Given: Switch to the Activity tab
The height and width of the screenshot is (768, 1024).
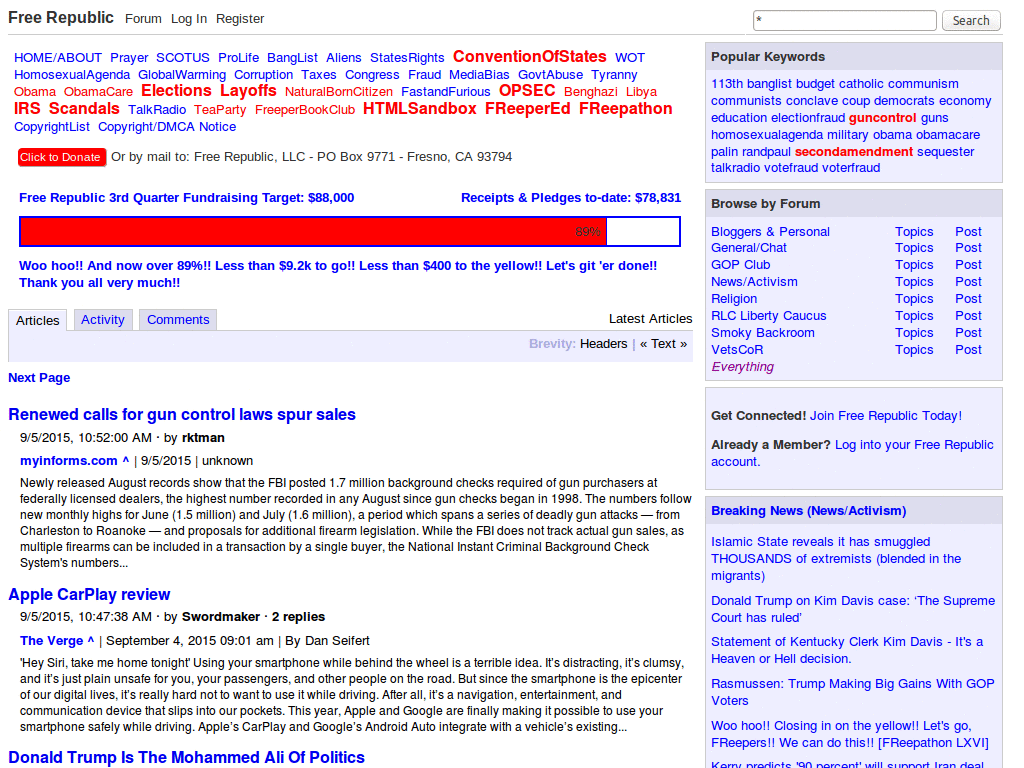Looking at the screenshot, I should click(103, 319).
